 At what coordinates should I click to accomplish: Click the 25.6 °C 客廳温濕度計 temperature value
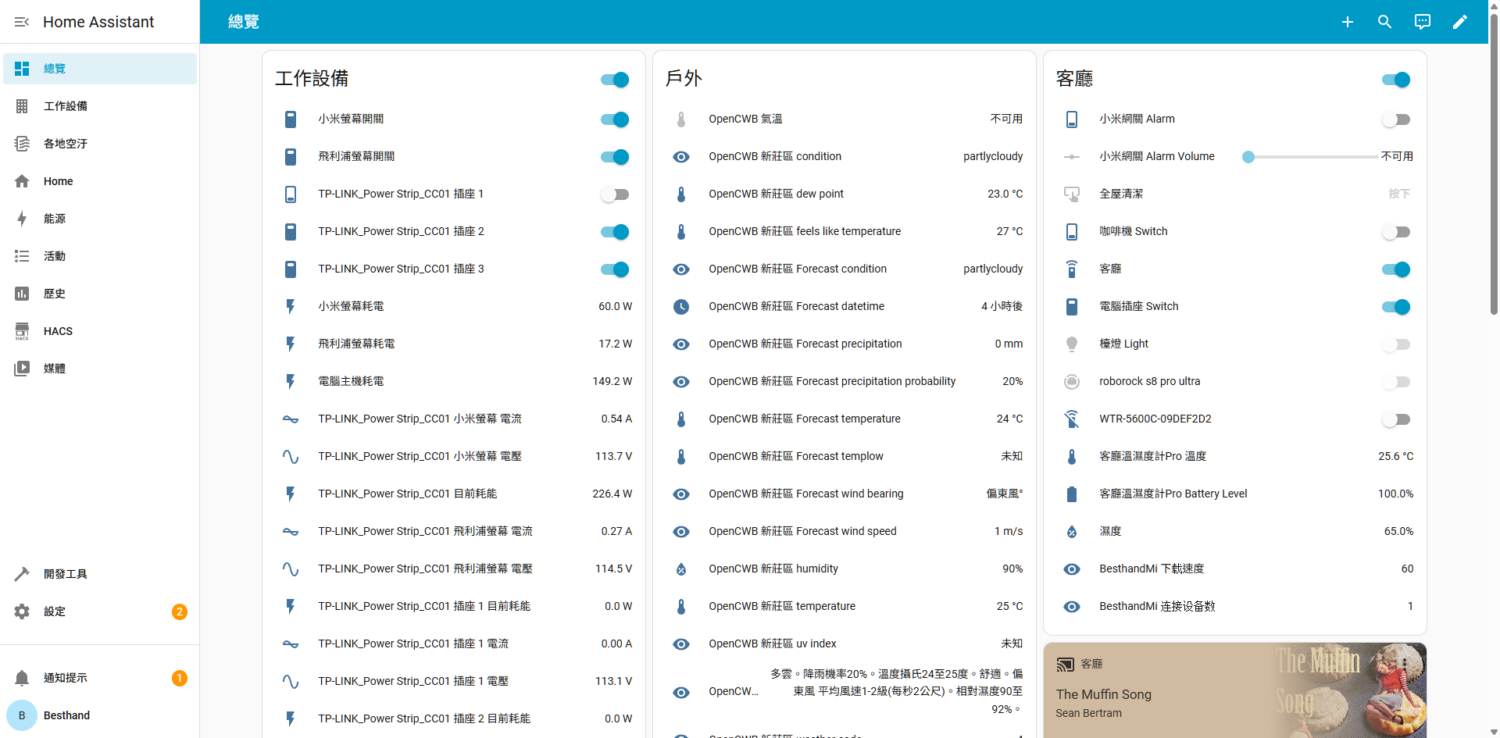(x=1395, y=456)
